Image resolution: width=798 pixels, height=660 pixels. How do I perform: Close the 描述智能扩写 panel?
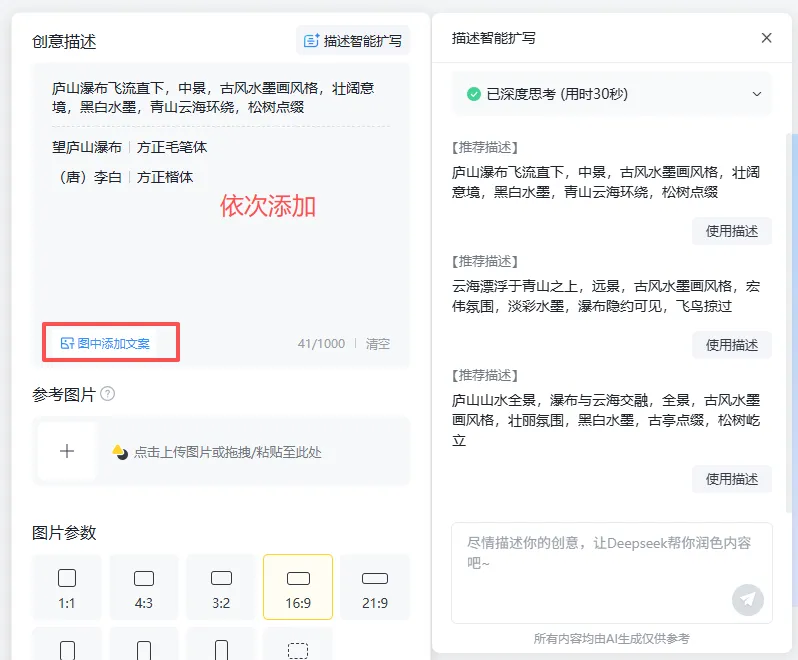[x=766, y=38]
